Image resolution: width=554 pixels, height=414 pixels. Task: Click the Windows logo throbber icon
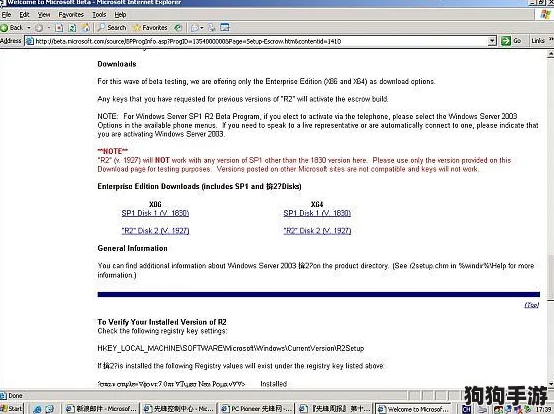tap(546, 14)
